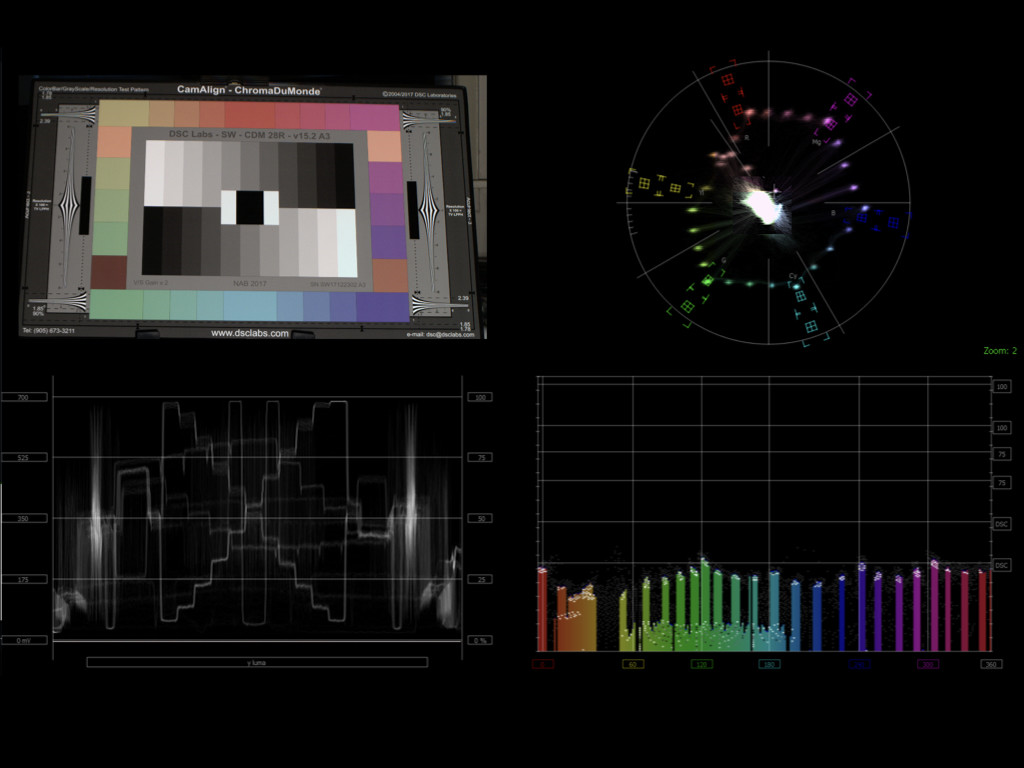Click the 'R' red label on vectorscope

pyautogui.click(x=747, y=138)
